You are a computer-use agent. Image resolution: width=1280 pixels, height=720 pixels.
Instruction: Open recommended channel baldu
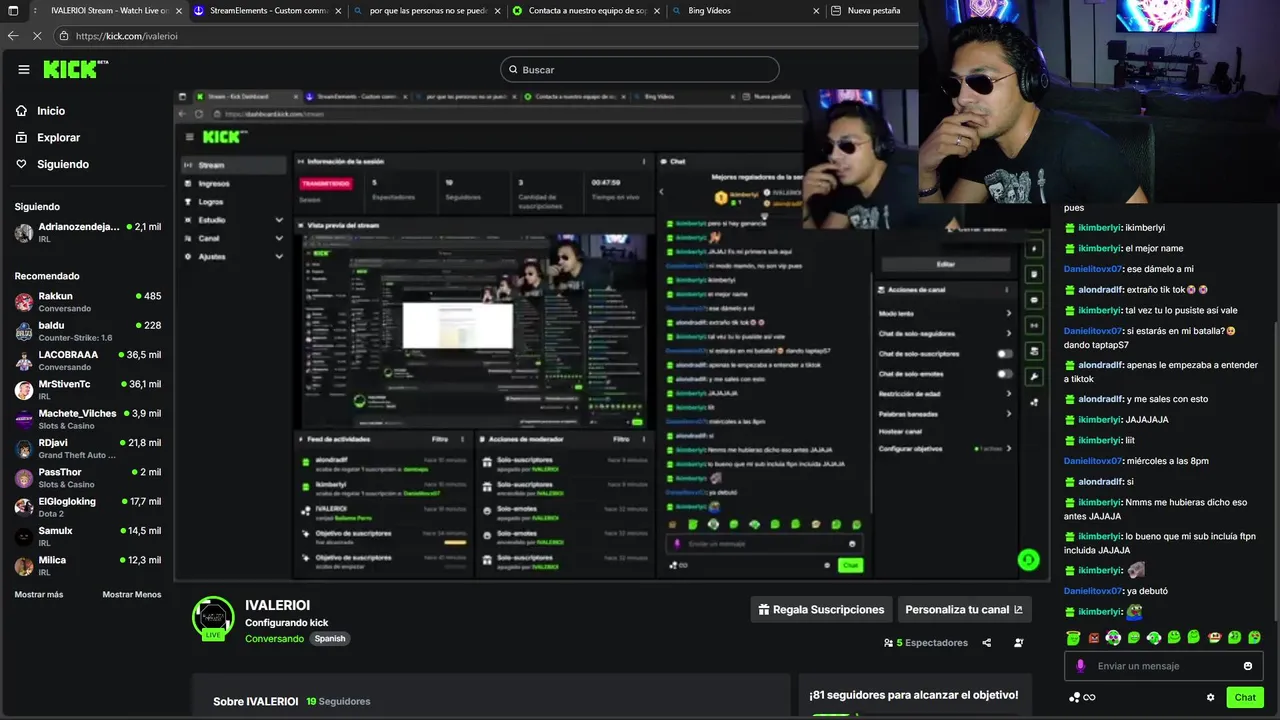click(88, 331)
